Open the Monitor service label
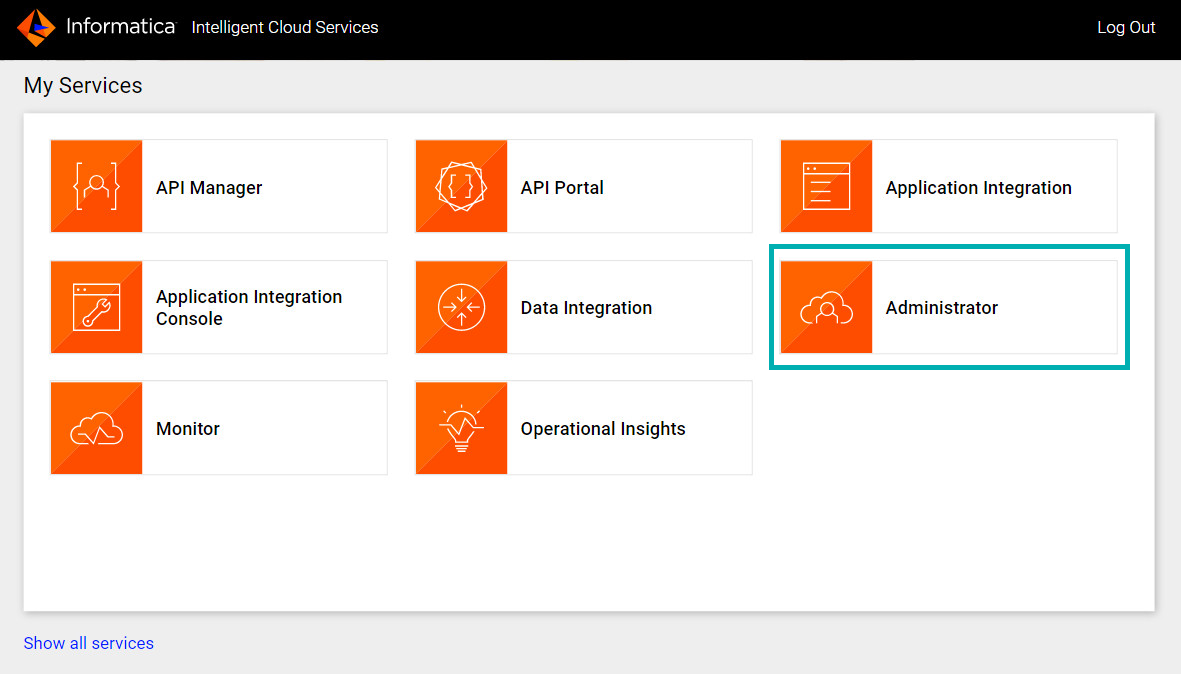 (188, 428)
